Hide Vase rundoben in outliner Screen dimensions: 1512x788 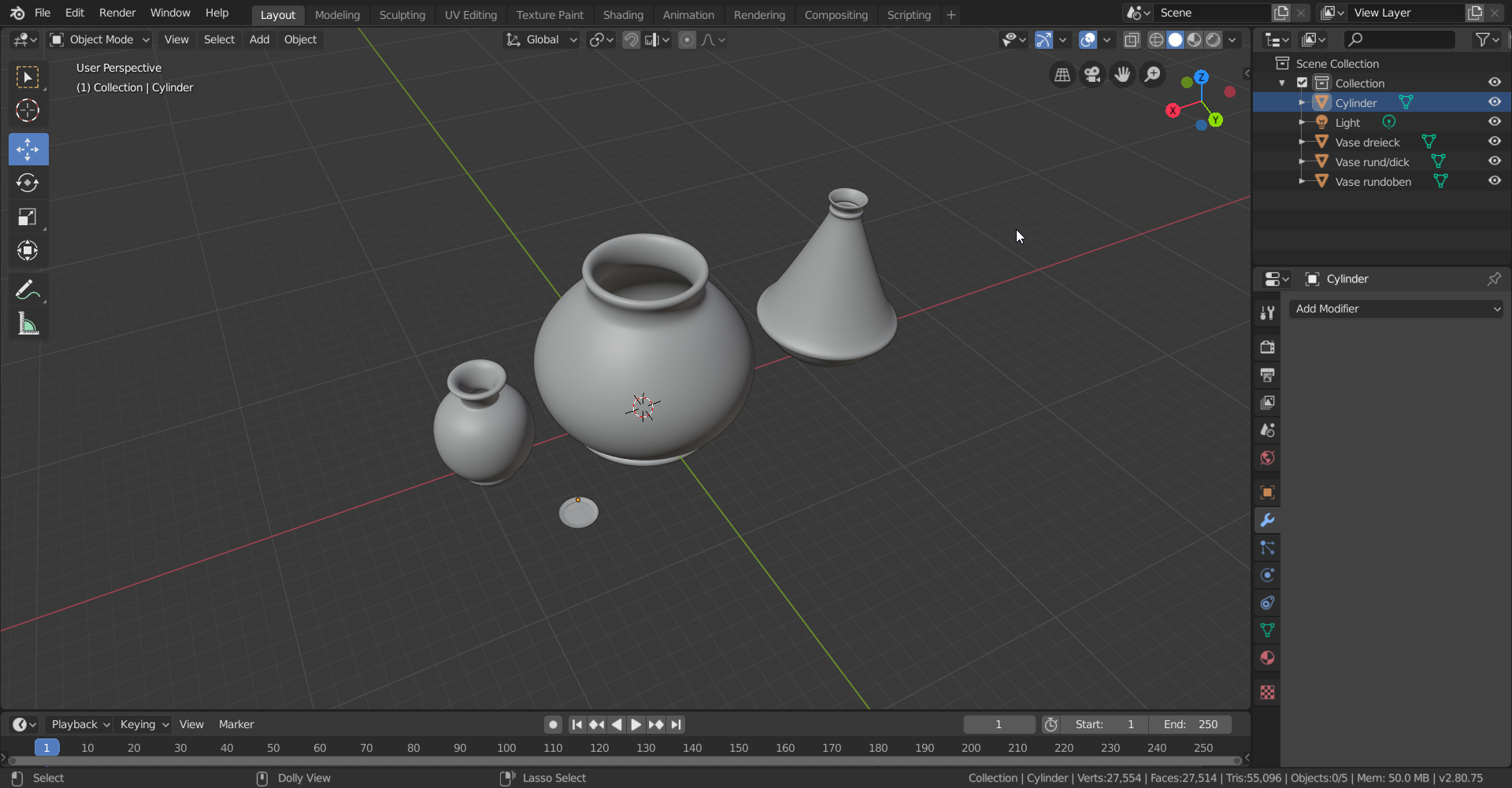(x=1494, y=181)
